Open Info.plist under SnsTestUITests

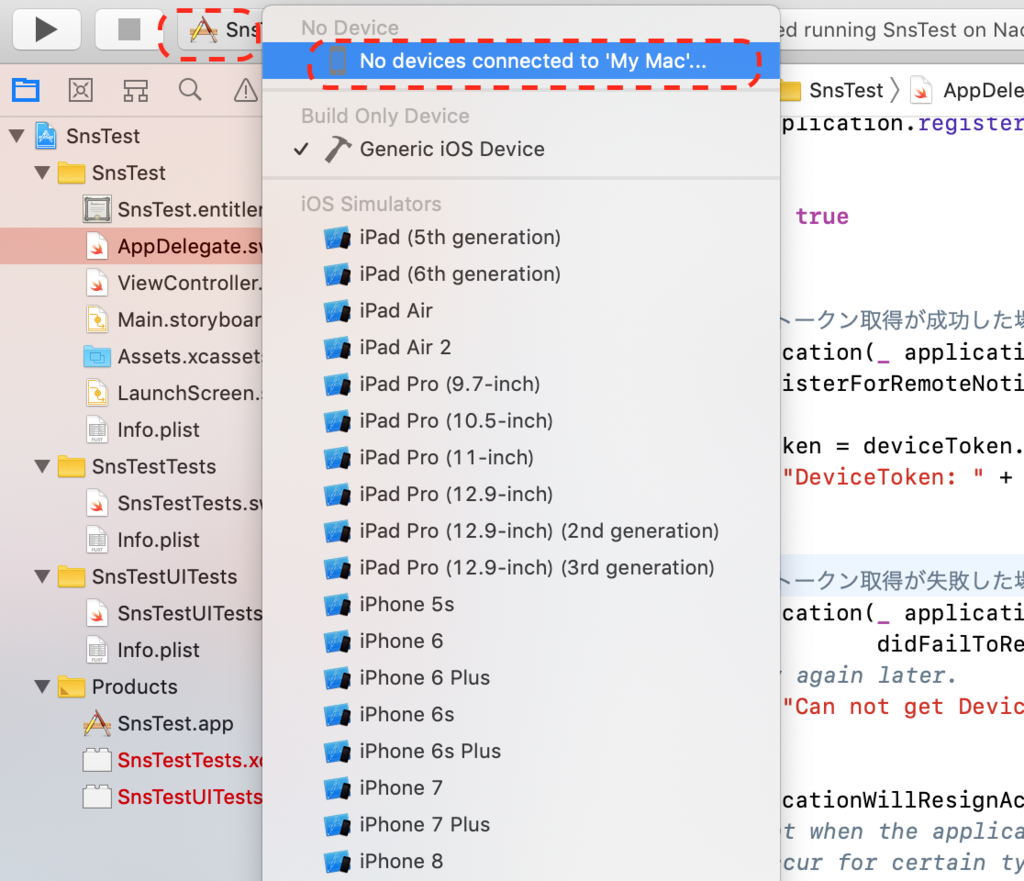tap(142, 650)
